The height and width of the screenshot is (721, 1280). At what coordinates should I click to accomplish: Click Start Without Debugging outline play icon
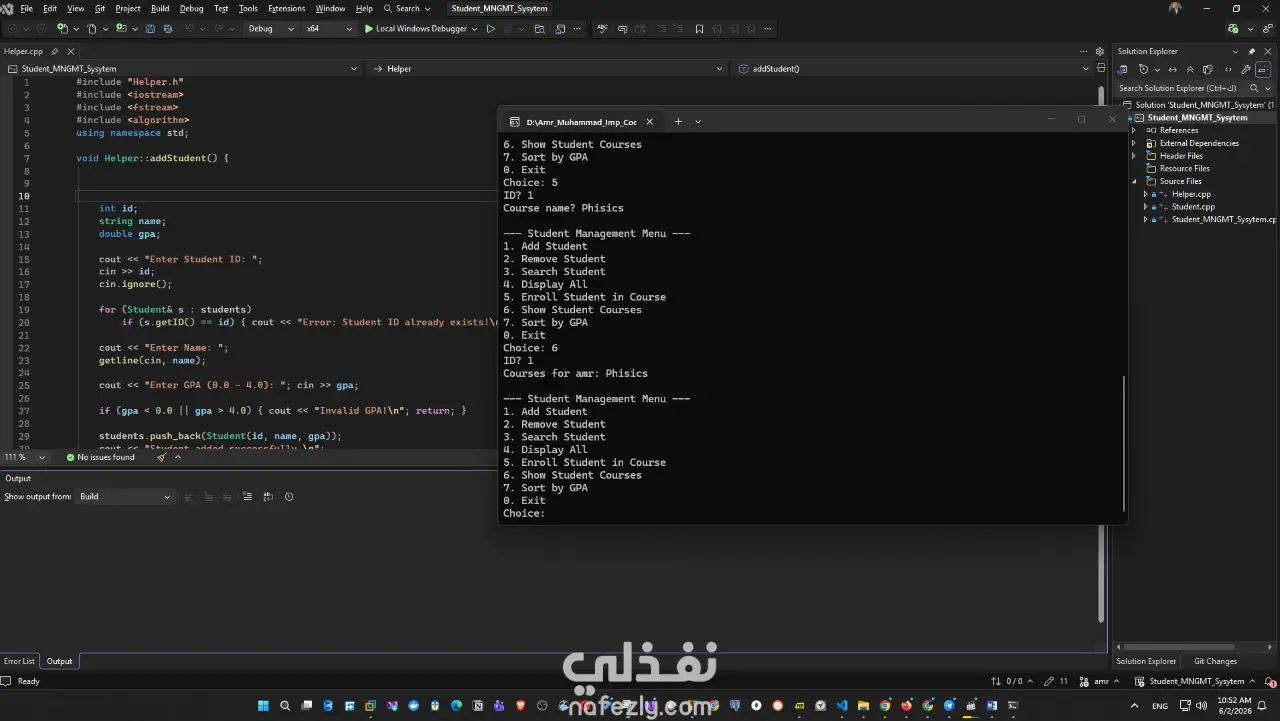click(490, 29)
